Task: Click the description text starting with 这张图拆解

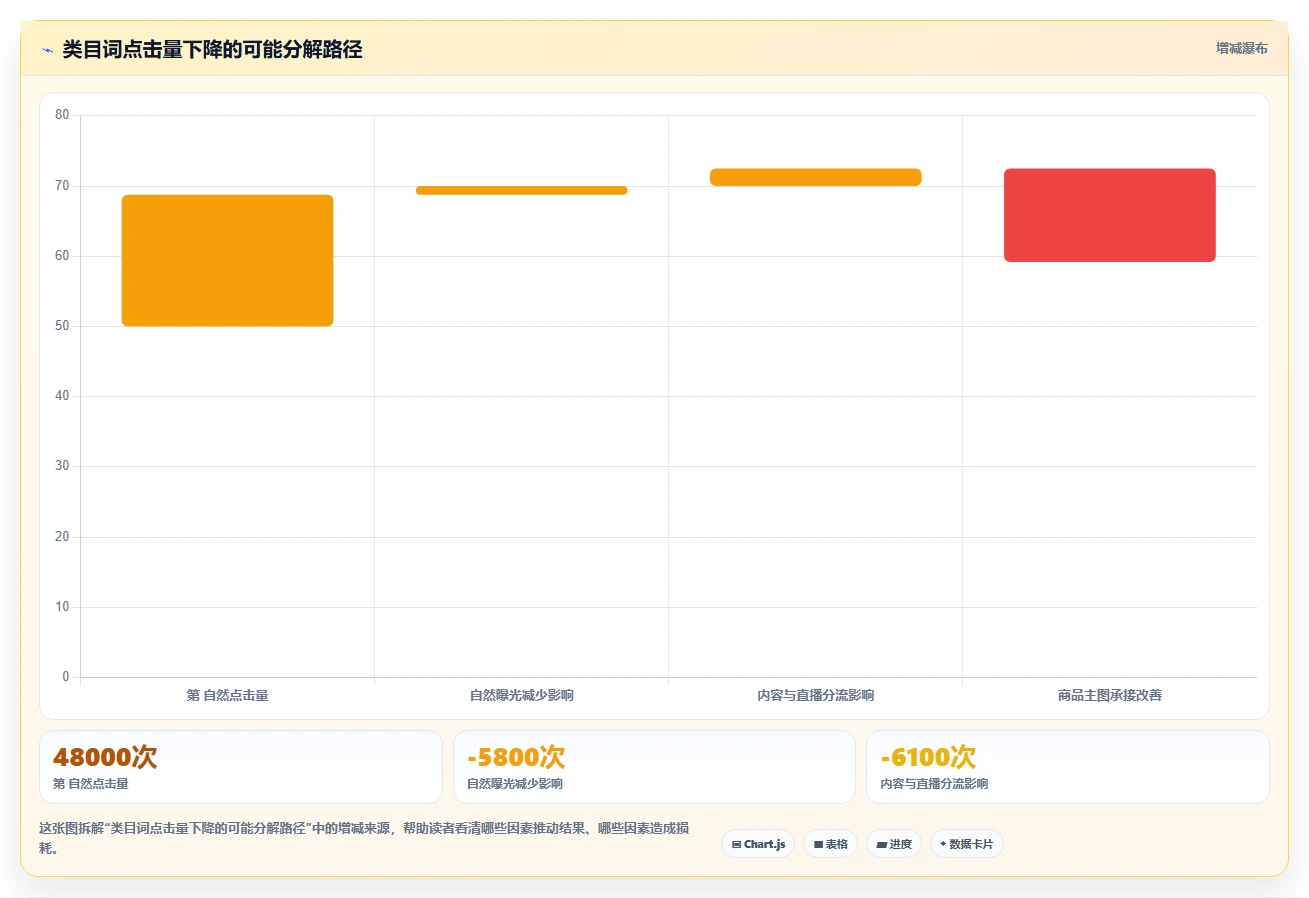Action: [363, 838]
